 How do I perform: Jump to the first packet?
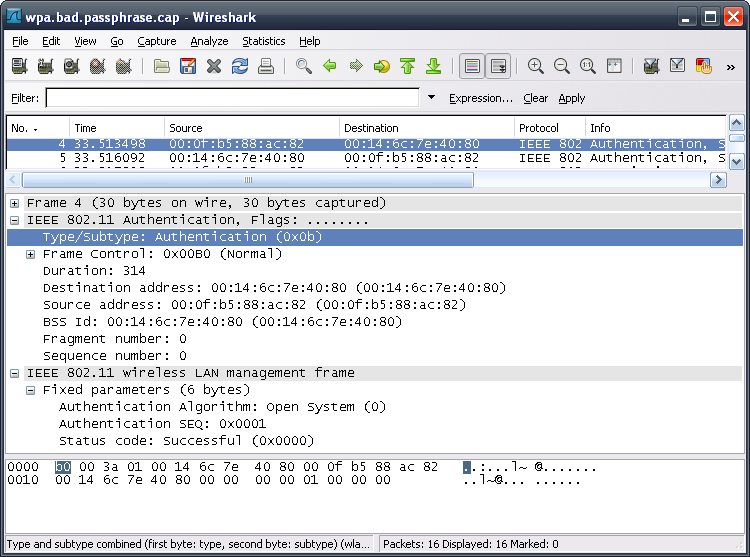407,67
